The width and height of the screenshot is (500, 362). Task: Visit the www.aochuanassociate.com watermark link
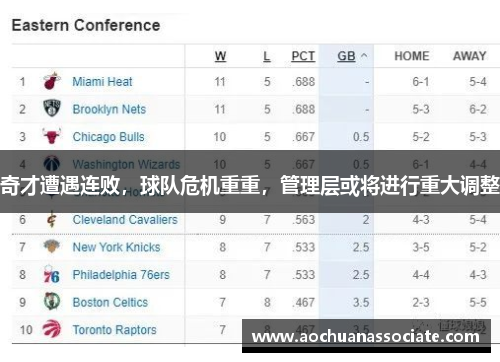pos(366,336)
